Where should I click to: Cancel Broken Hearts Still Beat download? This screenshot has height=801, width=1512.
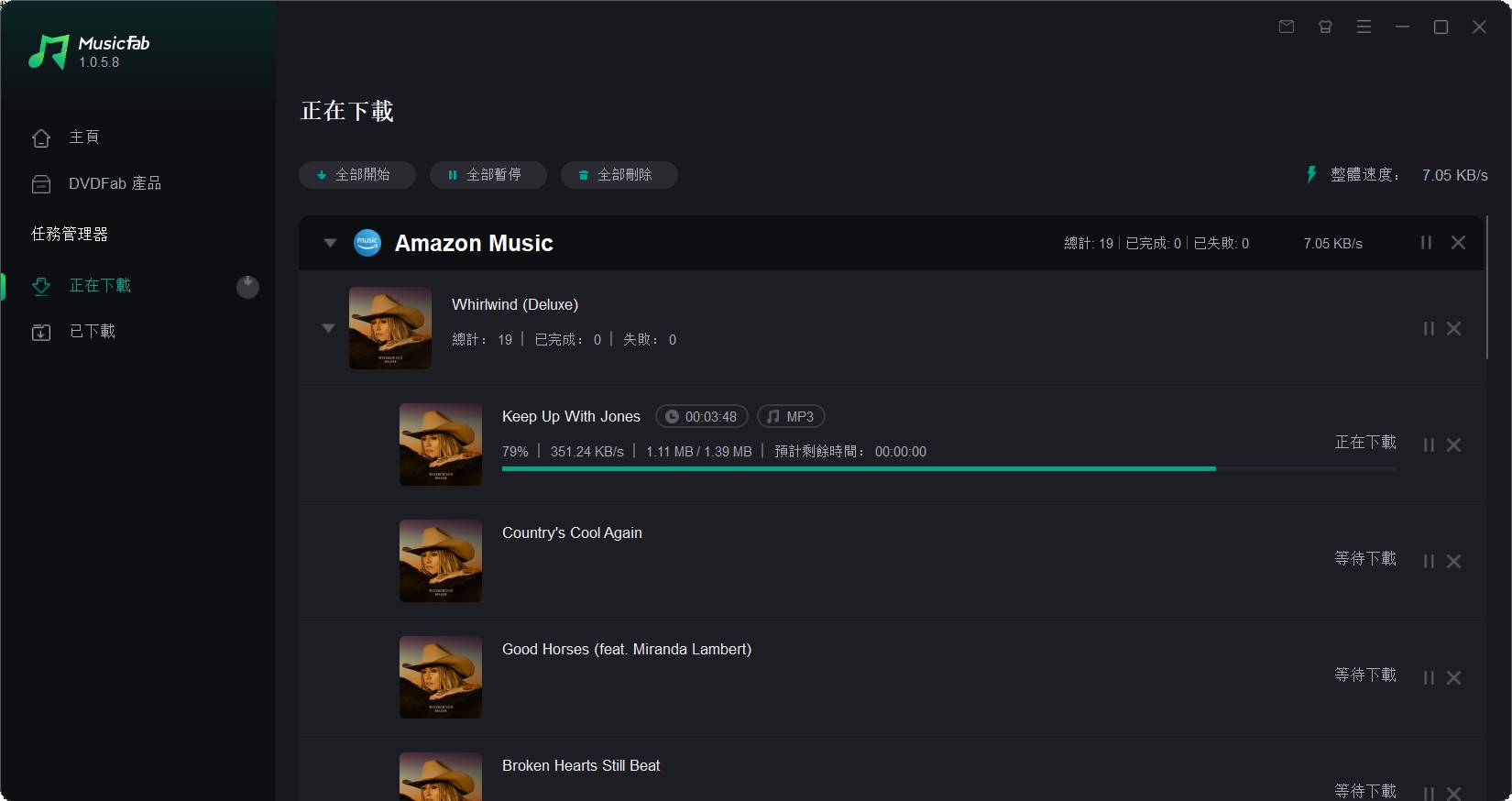point(1453,793)
